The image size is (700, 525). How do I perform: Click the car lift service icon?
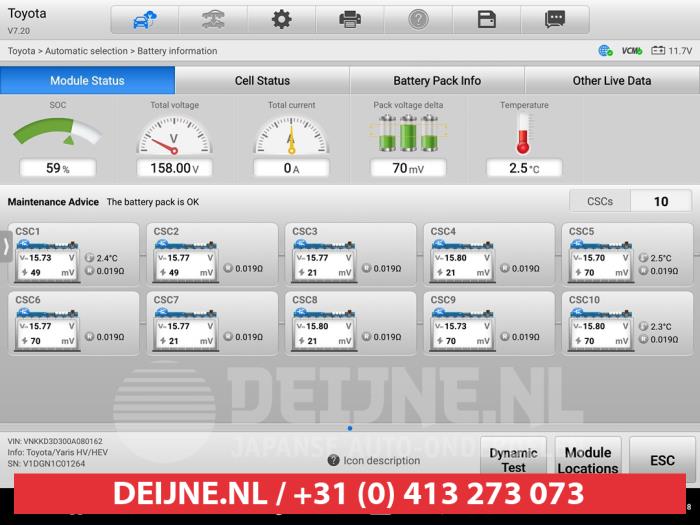point(213,19)
